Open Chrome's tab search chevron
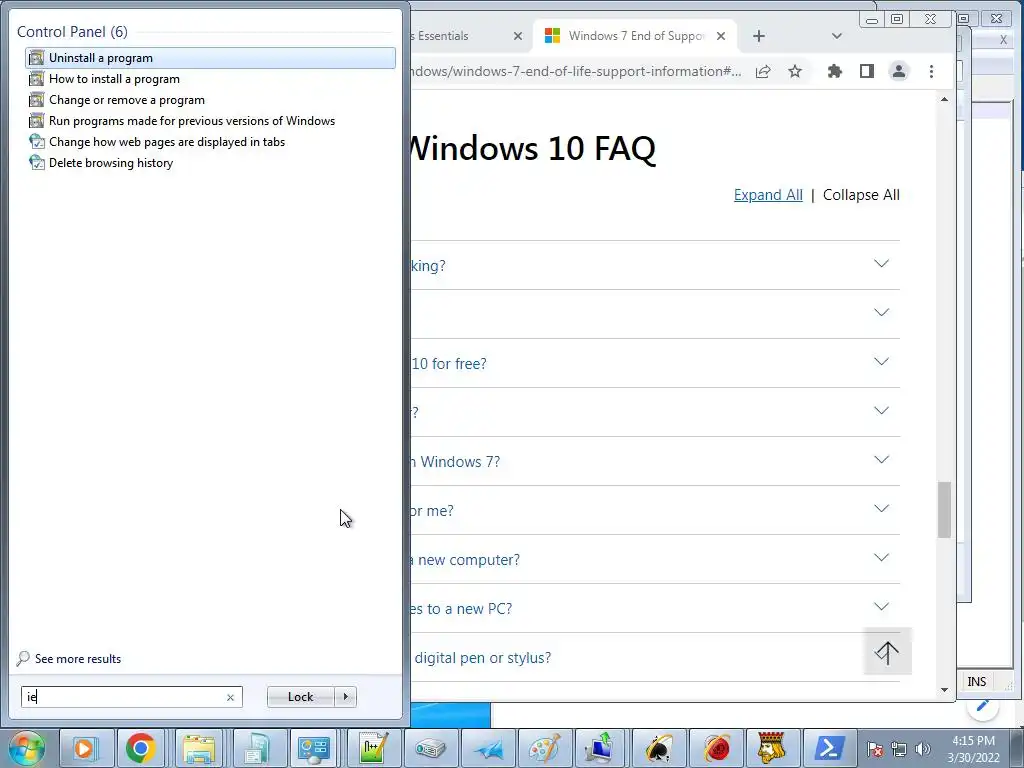This screenshot has width=1024, height=768. [837, 36]
